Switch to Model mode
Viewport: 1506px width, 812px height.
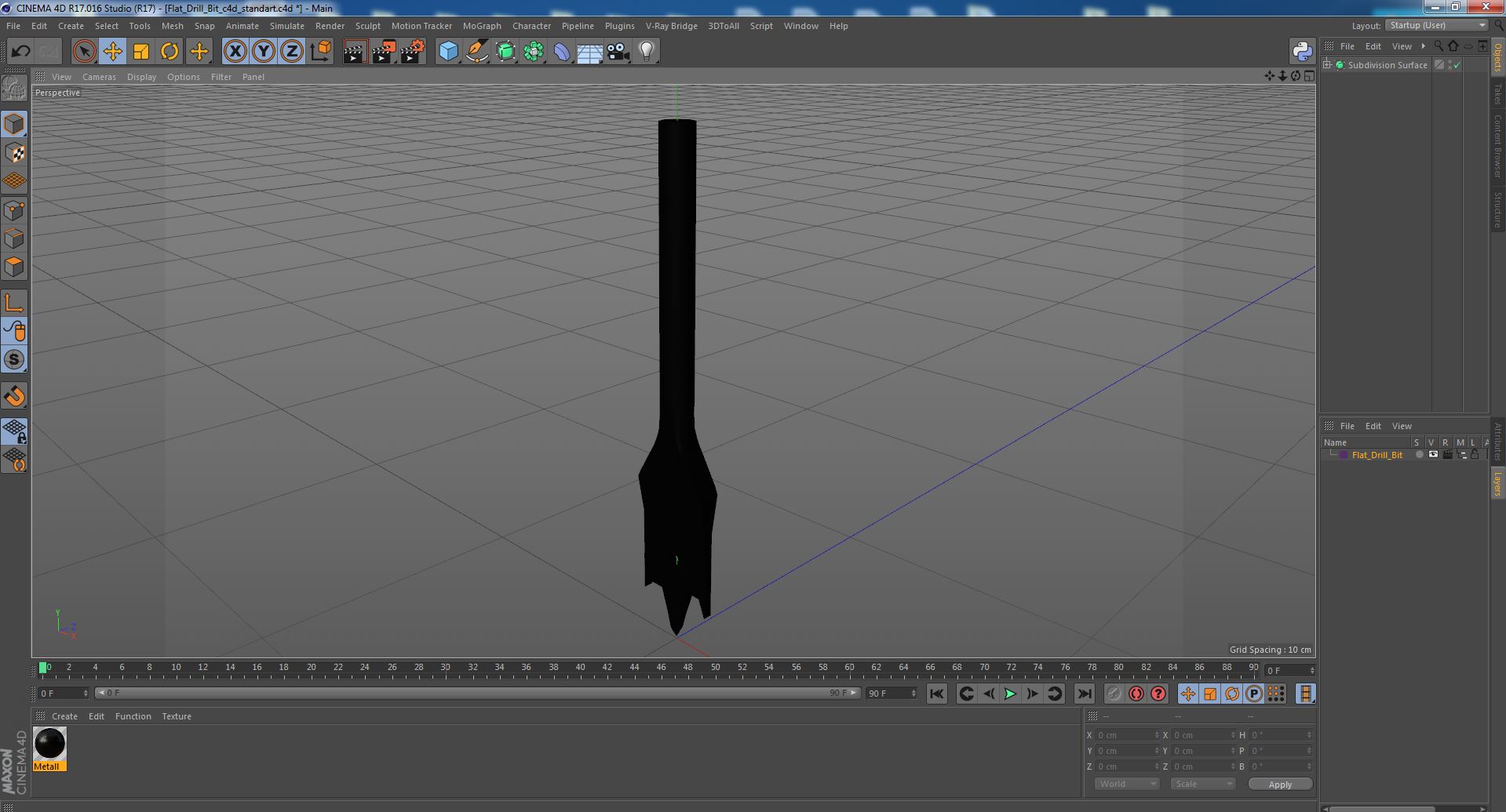pyautogui.click(x=14, y=124)
